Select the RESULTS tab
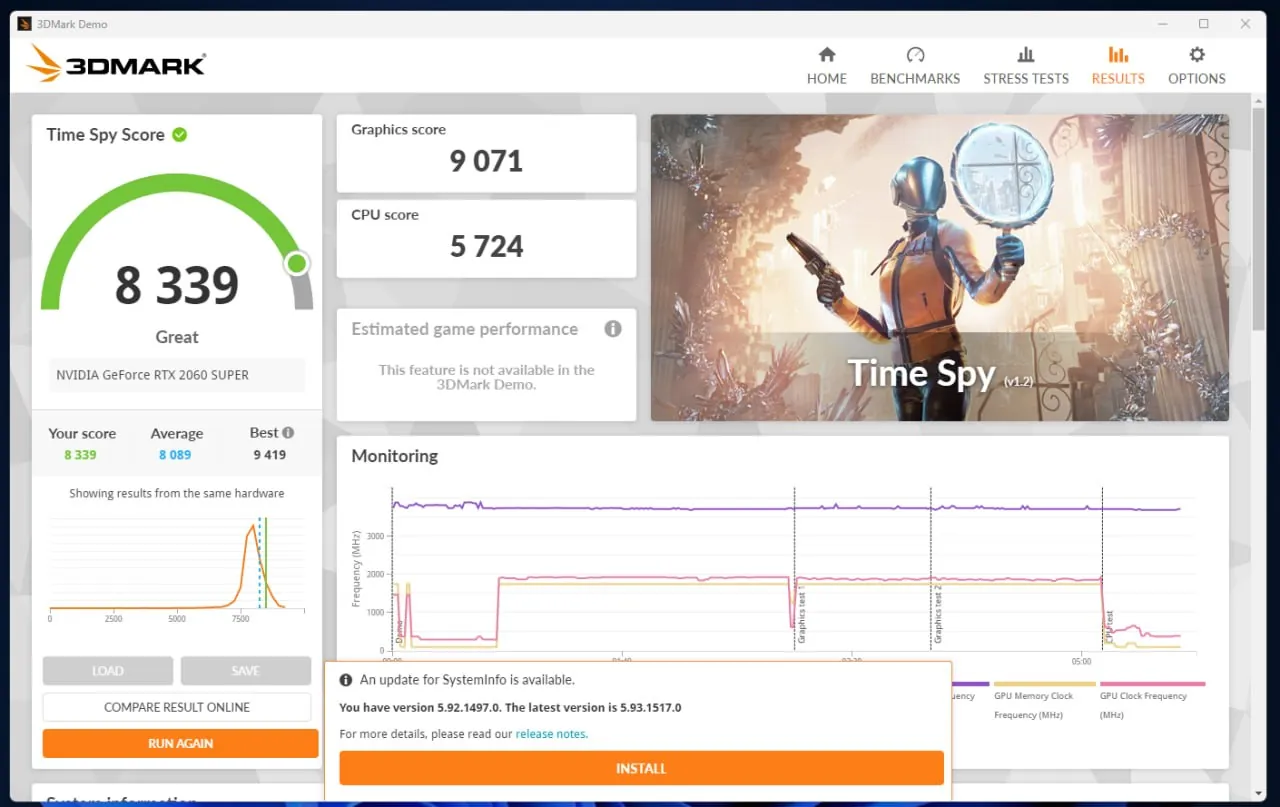1280x807 pixels. pos(1117,66)
